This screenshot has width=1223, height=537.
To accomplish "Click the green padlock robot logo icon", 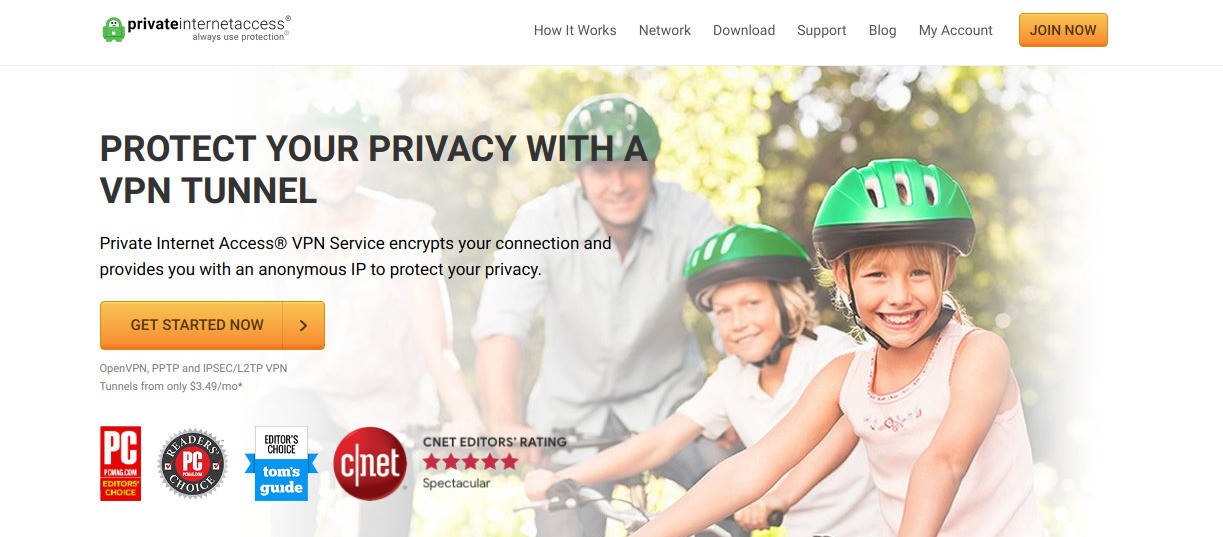I will (x=114, y=29).
